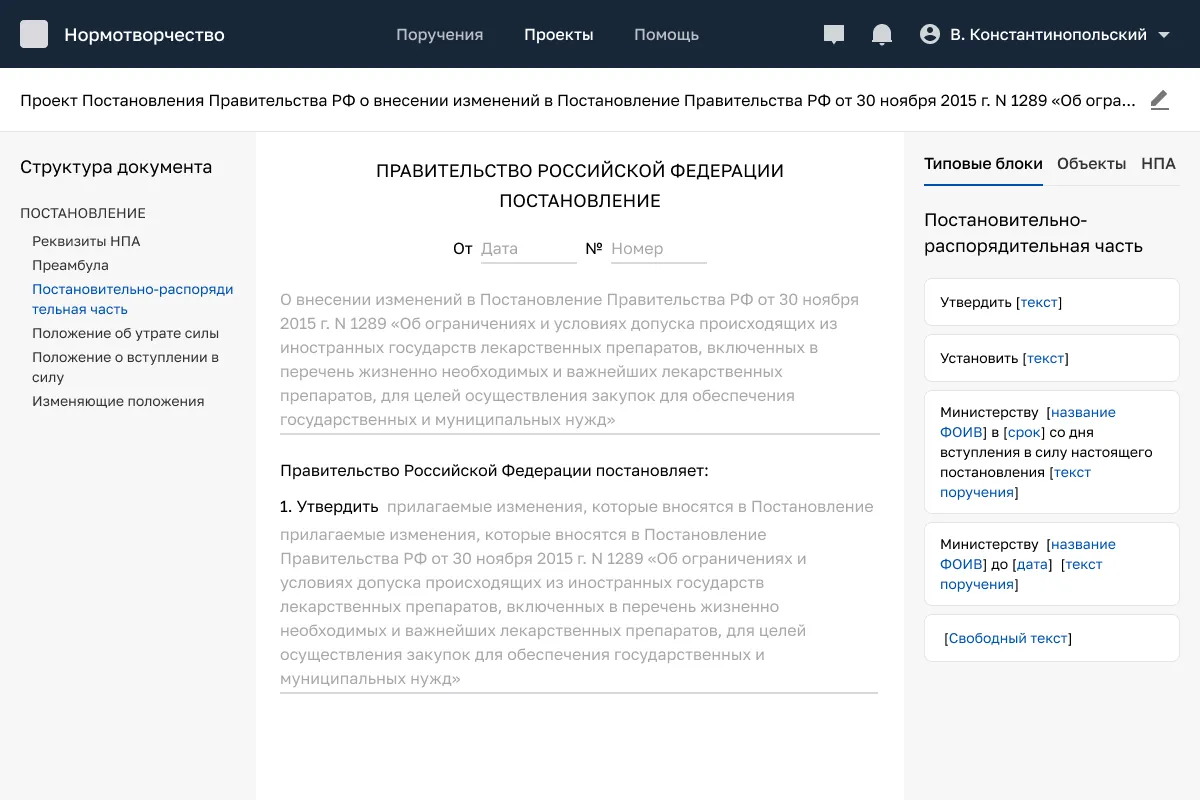The width and height of the screenshot is (1200, 800).
Task: Click the ПОСТАНОВЛЕНИЕ heading in document
Action: click(x=580, y=201)
